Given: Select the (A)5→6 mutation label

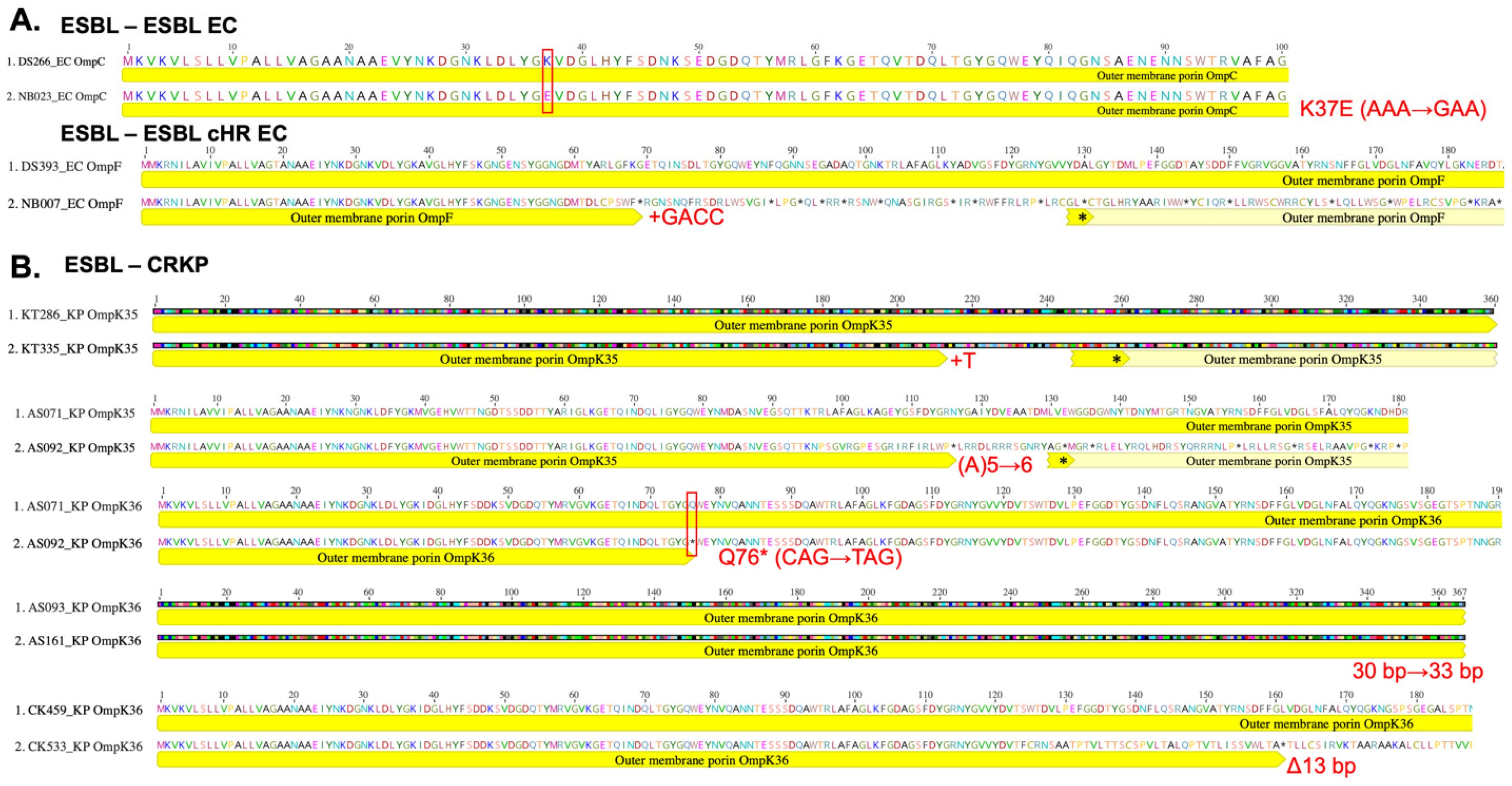Looking at the screenshot, I should point(995,465).
